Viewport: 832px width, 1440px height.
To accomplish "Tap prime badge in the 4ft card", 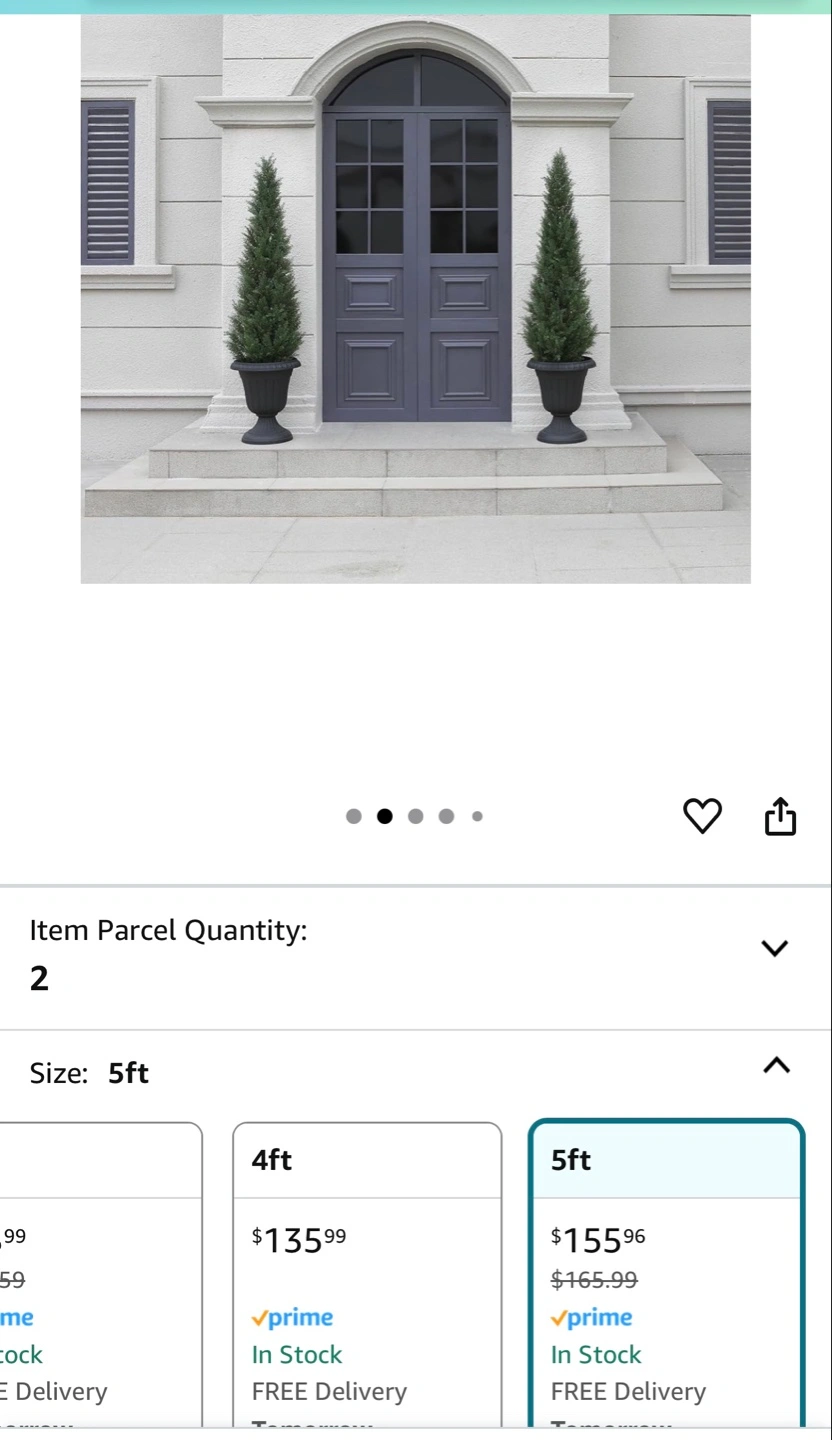I will [292, 1318].
